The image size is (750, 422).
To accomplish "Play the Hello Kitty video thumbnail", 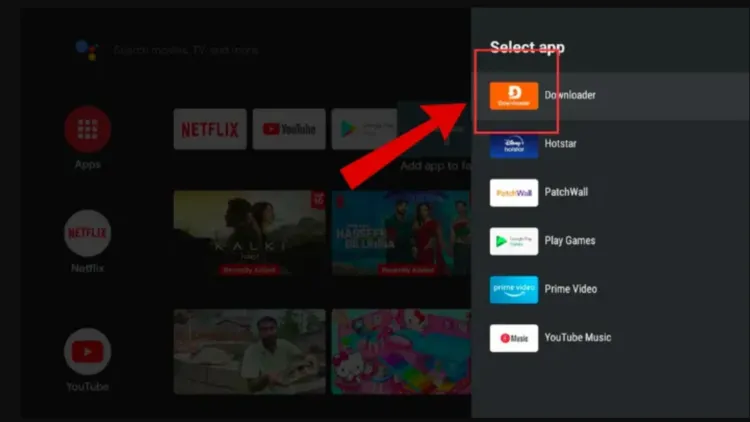I will coord(401,352).
